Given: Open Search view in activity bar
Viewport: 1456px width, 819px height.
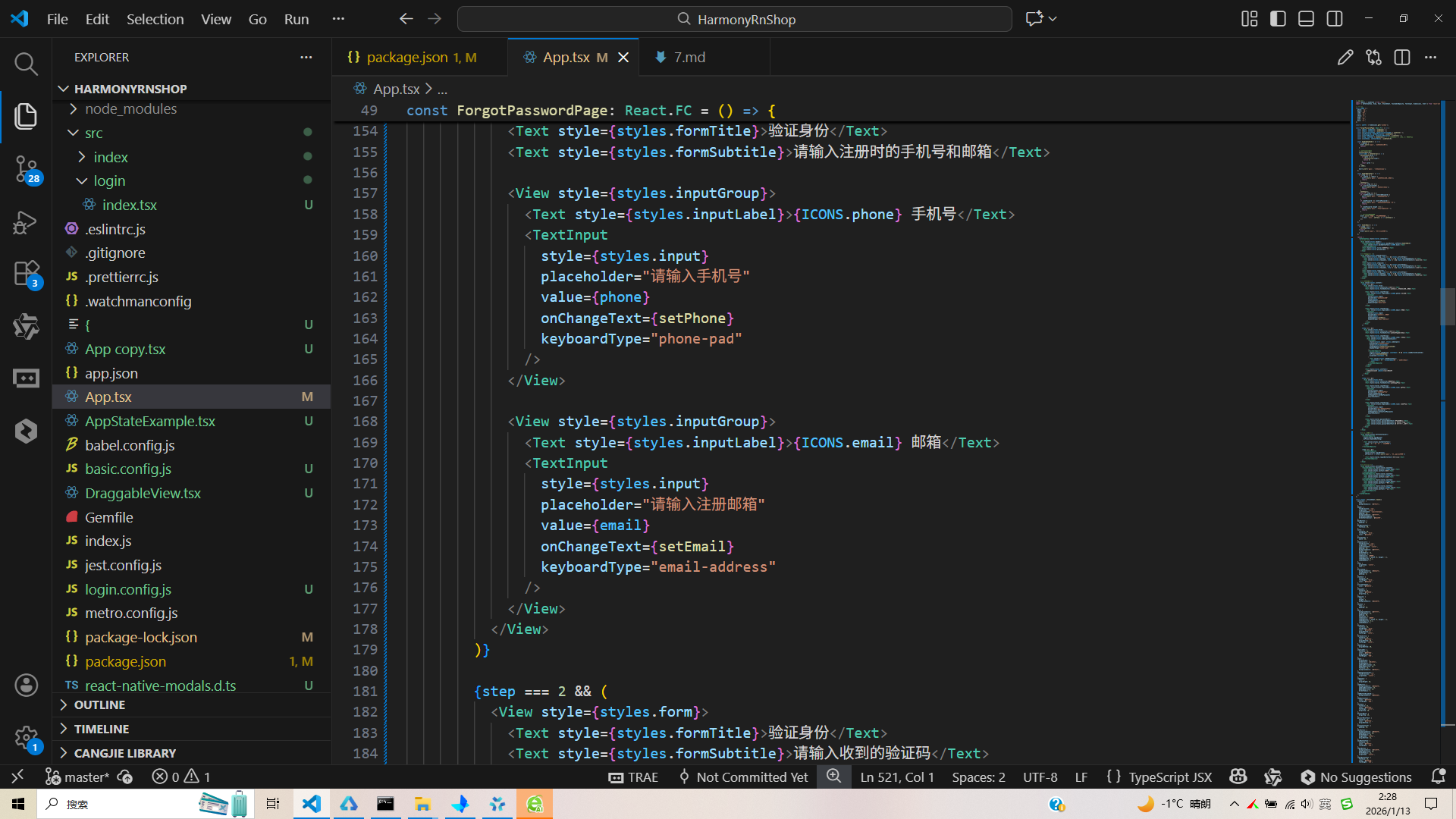Looking at the screenshot, I should click(26, 64).
